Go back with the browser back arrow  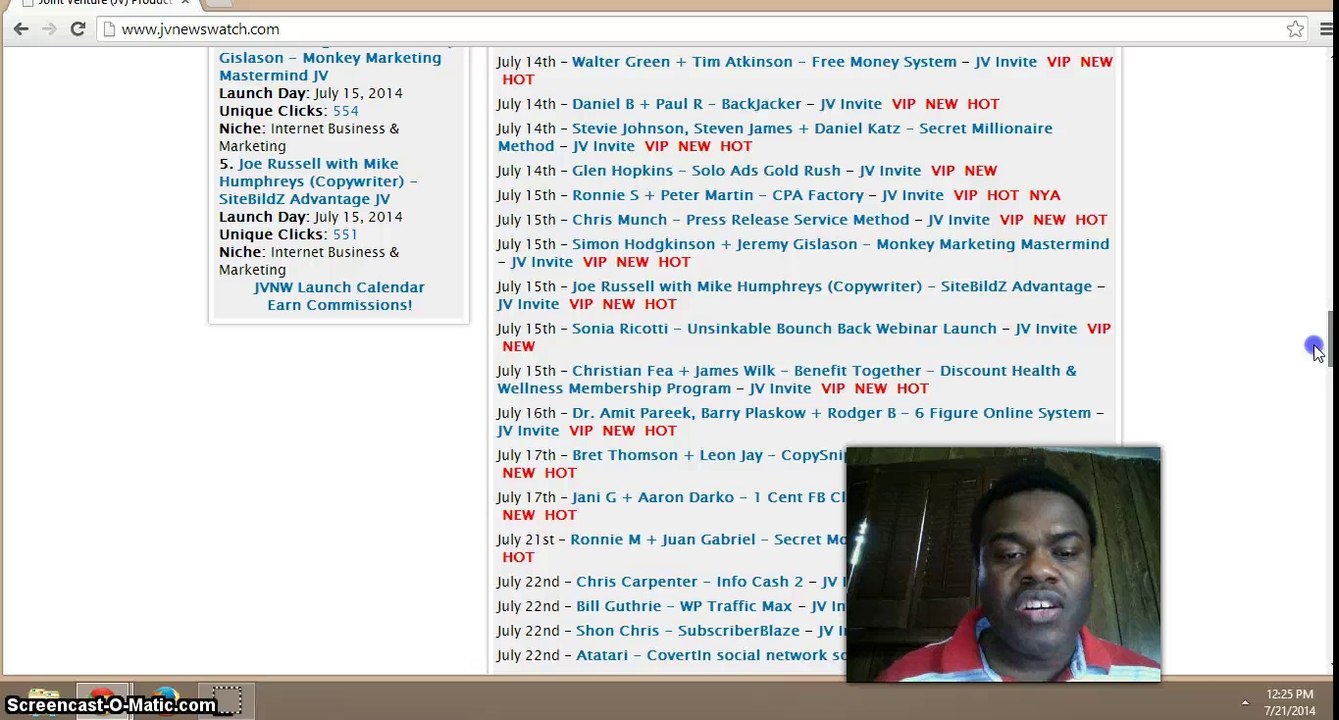pos(20,29)
